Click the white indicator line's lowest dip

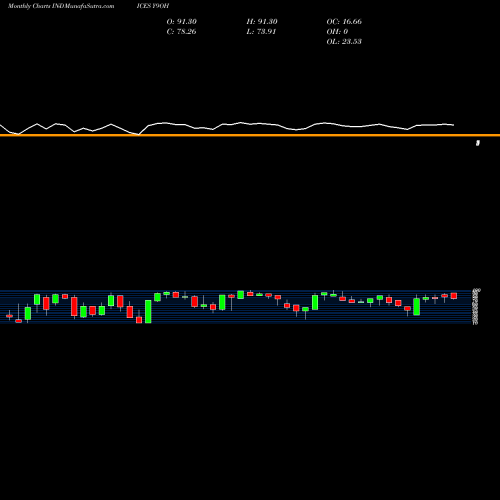(x=139, y=135)
